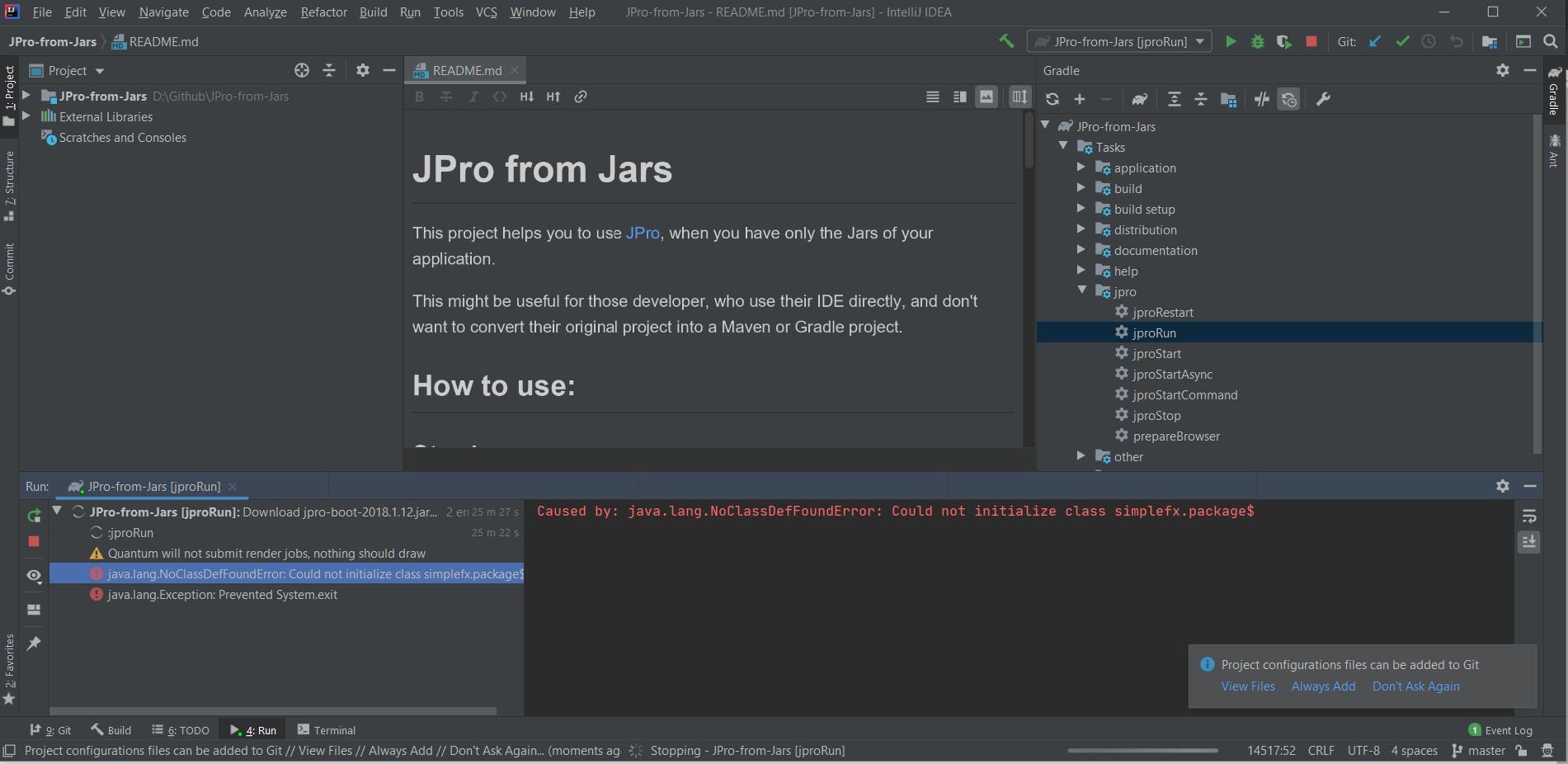The width and height of the screenshot is (1568, 764).
Task: Reload all Gradle projects
Action: click(1052, 99)
